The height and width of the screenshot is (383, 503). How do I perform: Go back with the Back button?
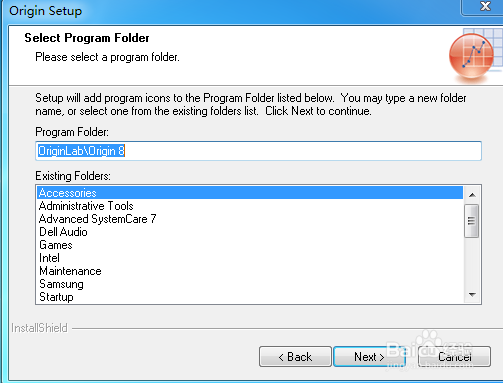pos(295,357)
